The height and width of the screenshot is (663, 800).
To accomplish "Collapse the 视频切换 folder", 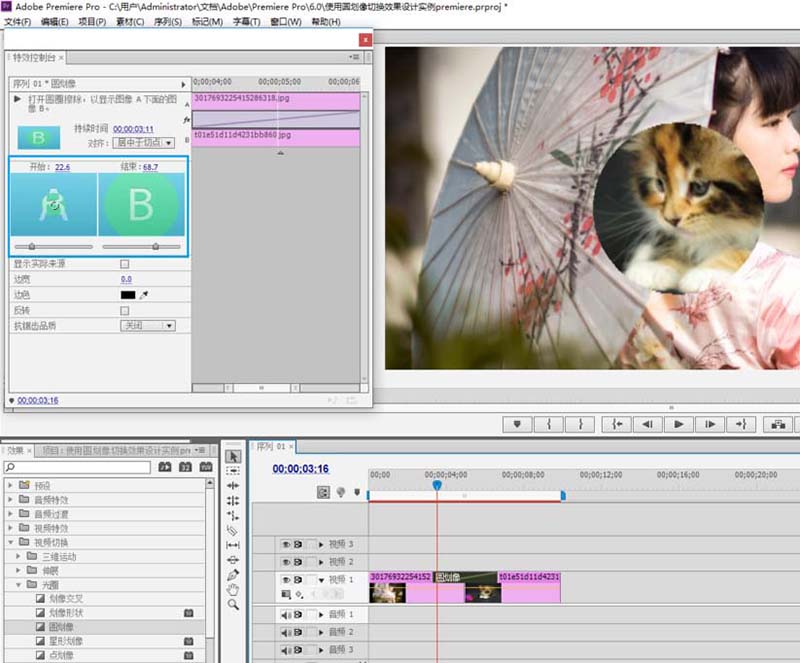I will click(10, 542).
